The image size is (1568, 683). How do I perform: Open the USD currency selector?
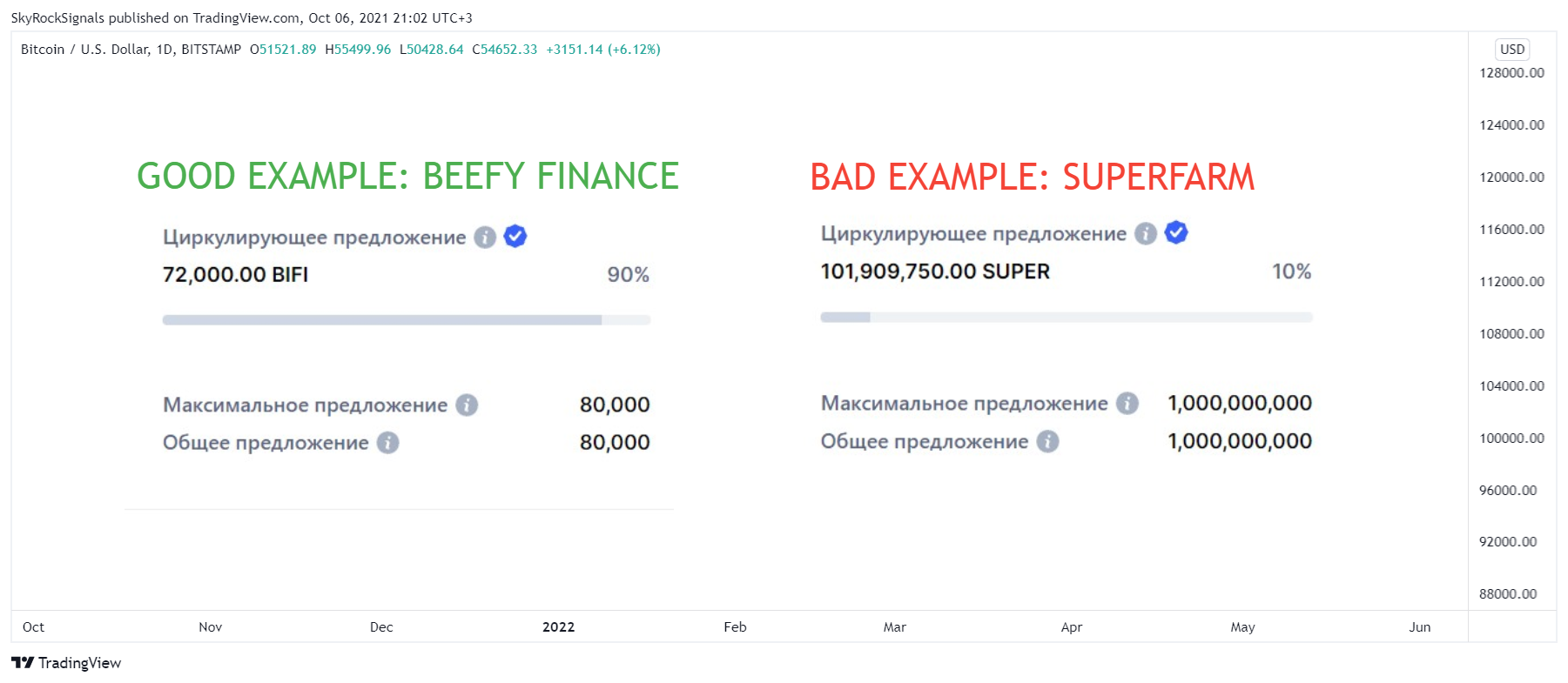(x=1512, y=50)
